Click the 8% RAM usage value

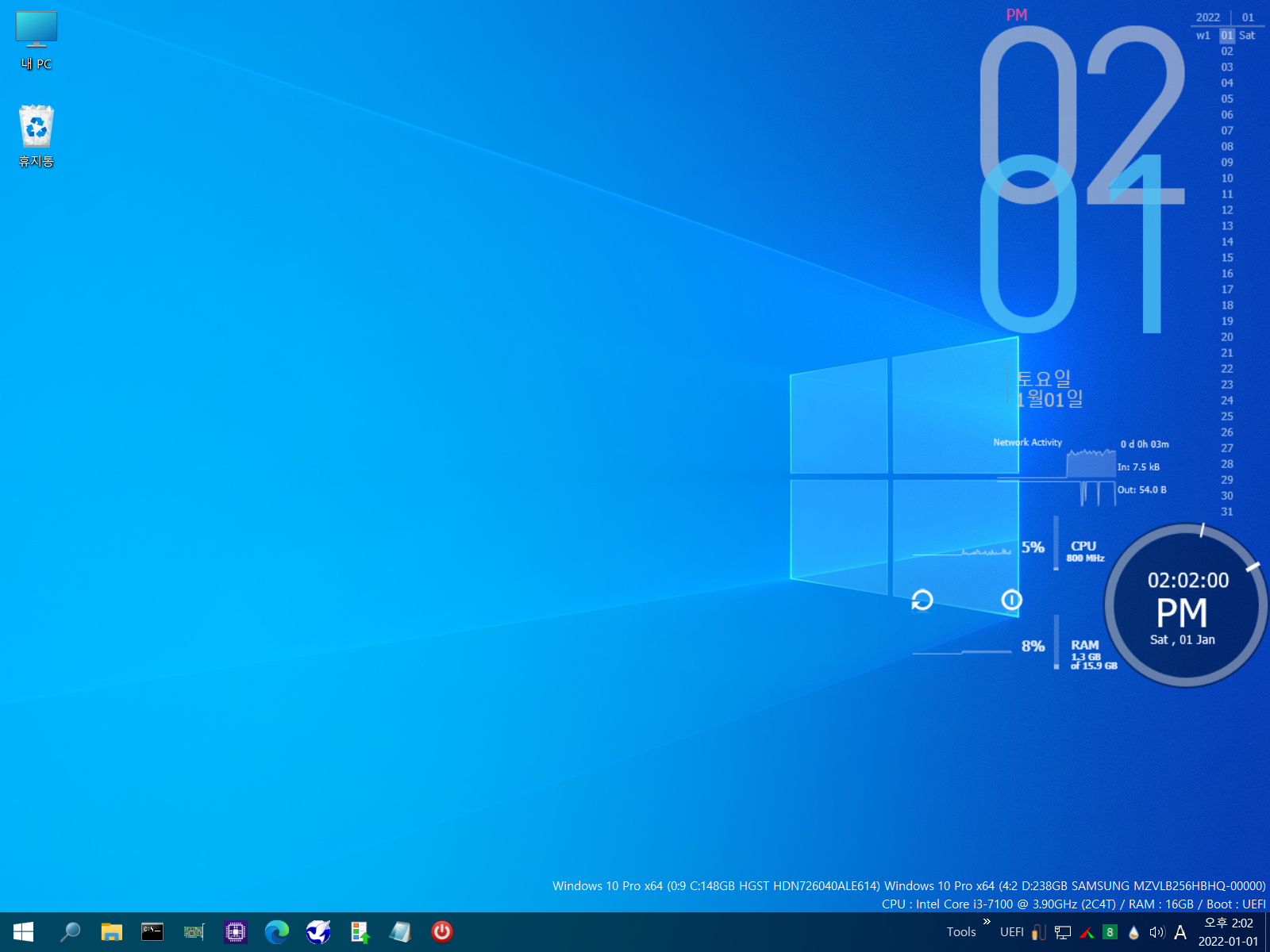point(1033,647)
